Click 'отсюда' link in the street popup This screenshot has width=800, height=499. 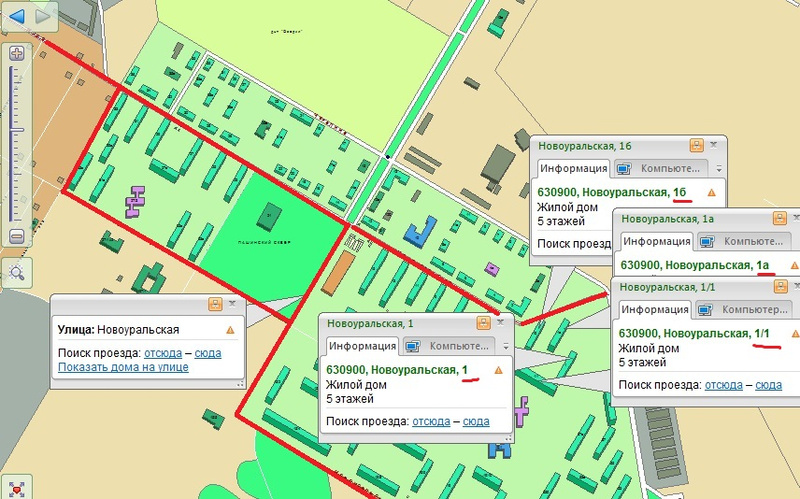163,353
